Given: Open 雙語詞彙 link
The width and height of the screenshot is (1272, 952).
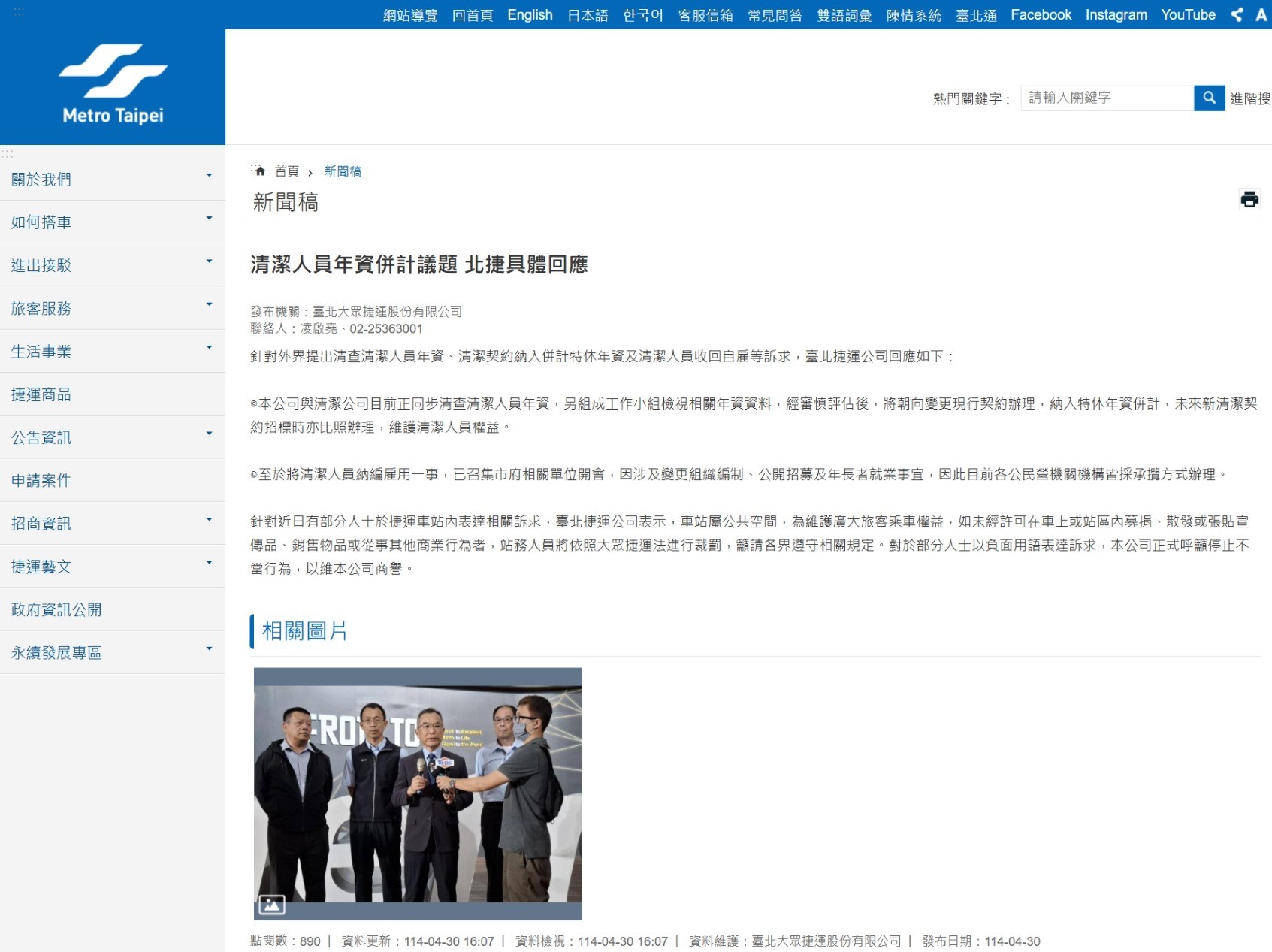Looking at the screenshot, I should pyautogui.click(x=844, y=15).
